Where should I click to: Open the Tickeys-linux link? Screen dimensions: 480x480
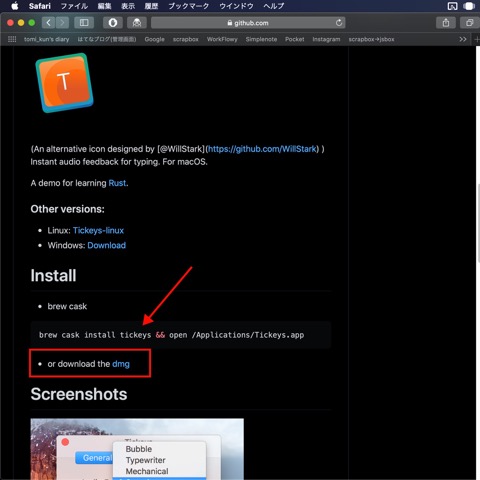click(98, 230)
